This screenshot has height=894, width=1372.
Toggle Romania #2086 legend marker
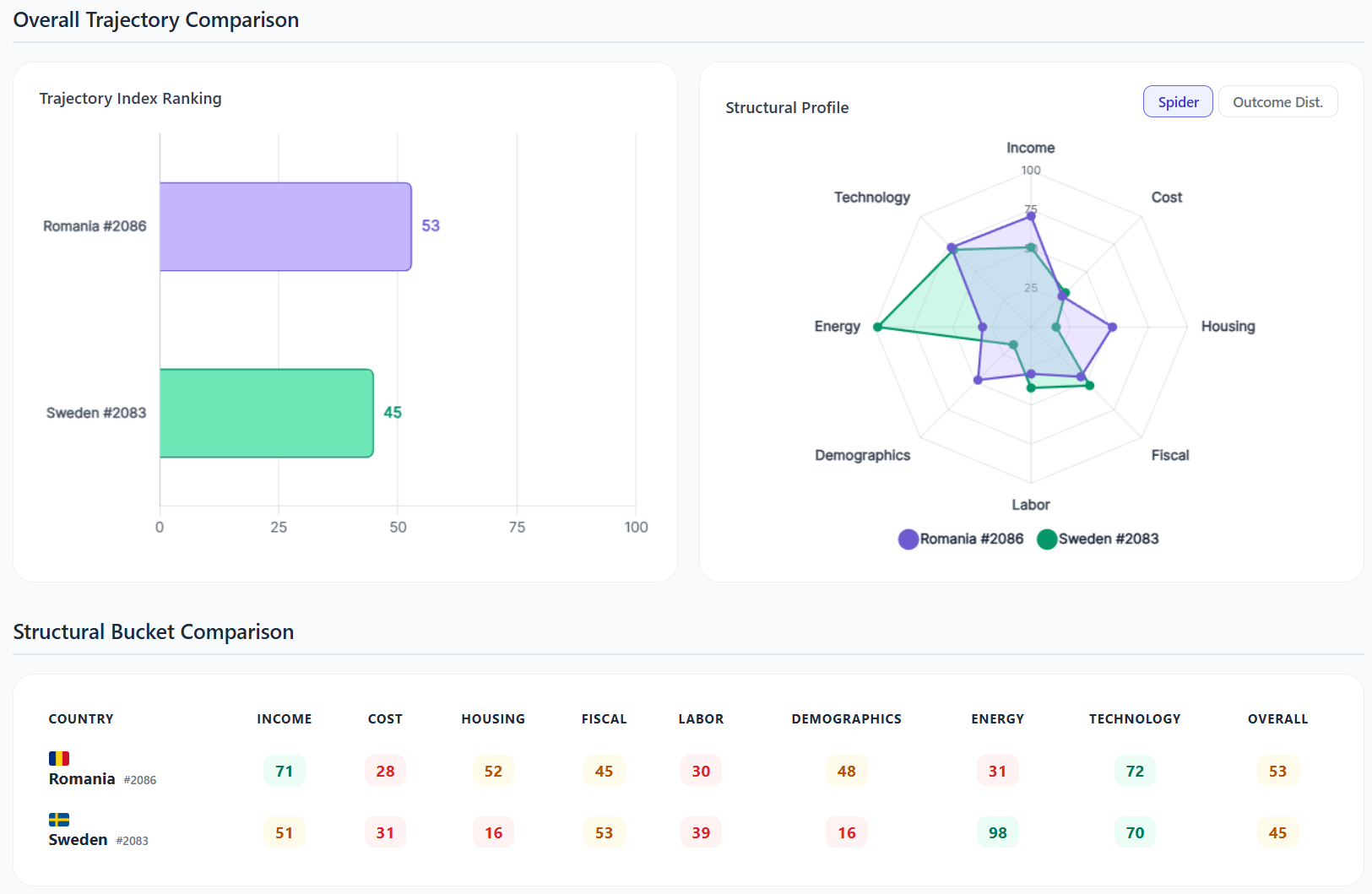(x=908, y=539)
